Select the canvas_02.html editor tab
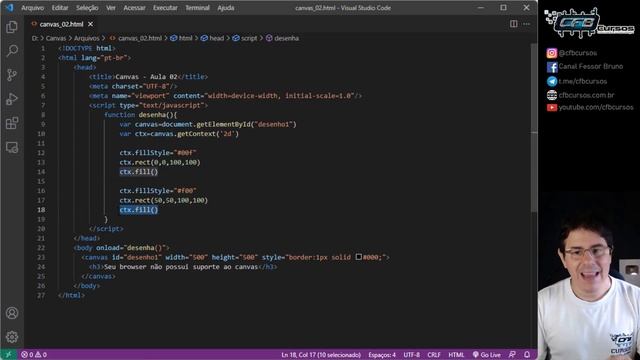 (x=62, y=24)
